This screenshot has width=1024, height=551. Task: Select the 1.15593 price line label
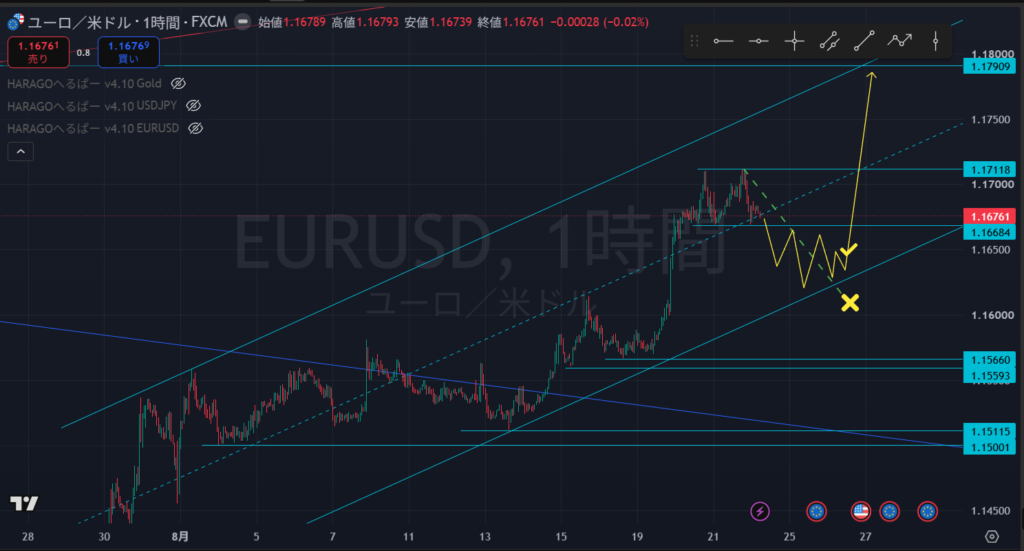tap(989, 375)
